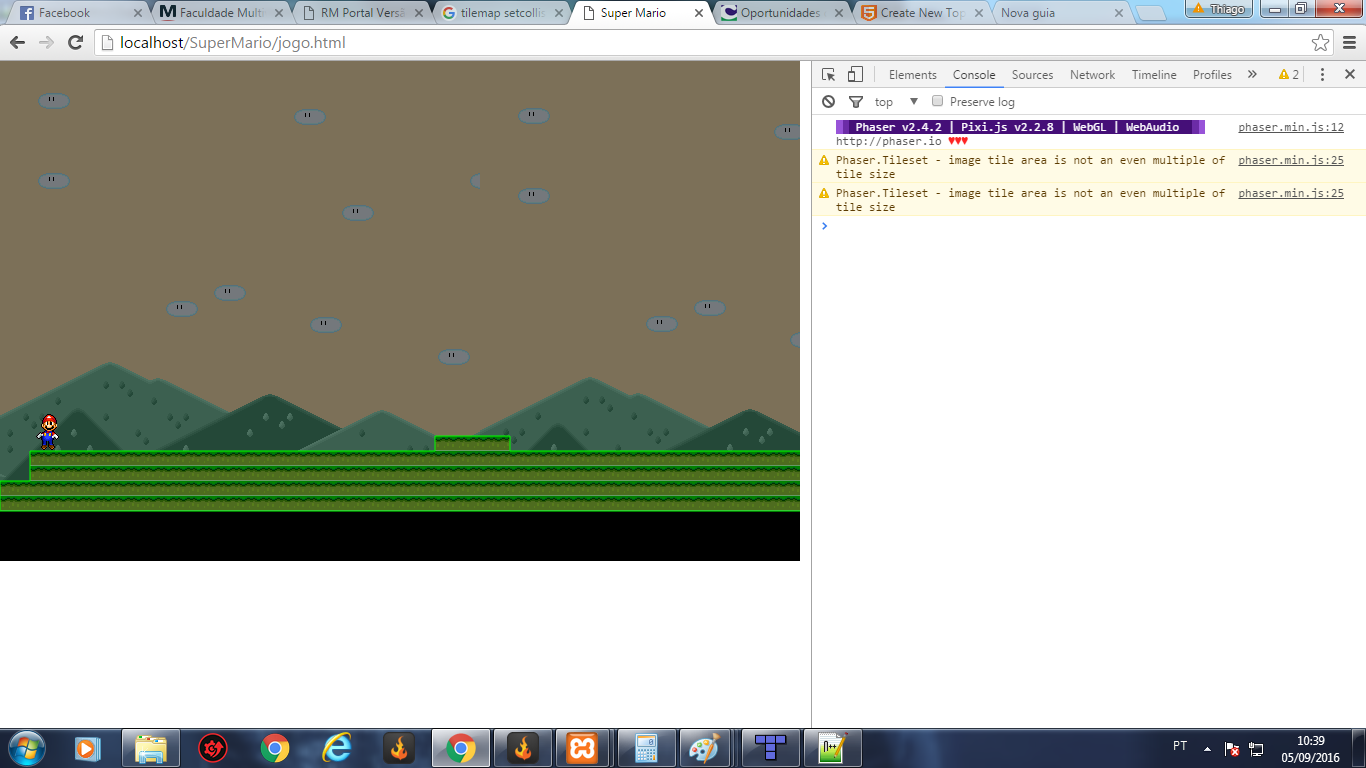1366x768 pixels.
Task: Open the Paint taskbar icon
Action: click(705, 747)
